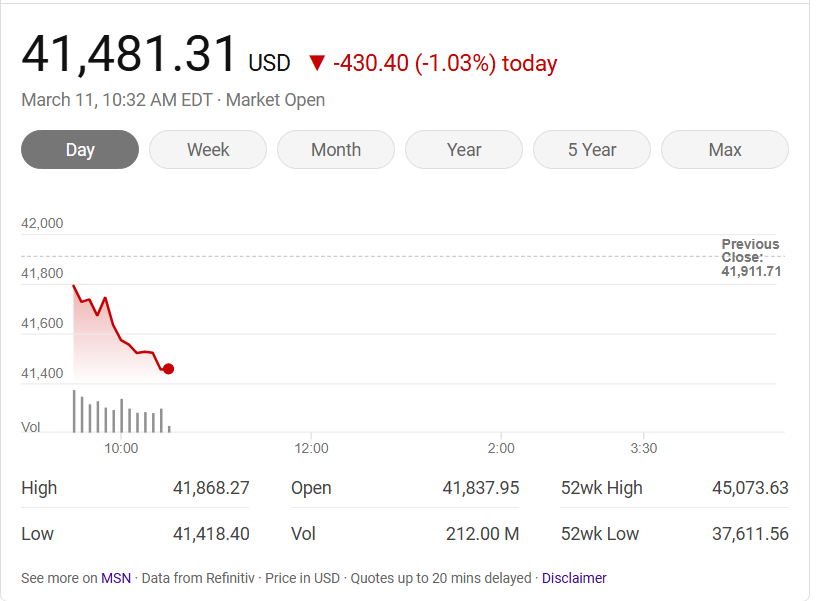The width and height of the screenshot is (817, 601).
Task: Switch to the Week chart view
Action: pos(208,150)
